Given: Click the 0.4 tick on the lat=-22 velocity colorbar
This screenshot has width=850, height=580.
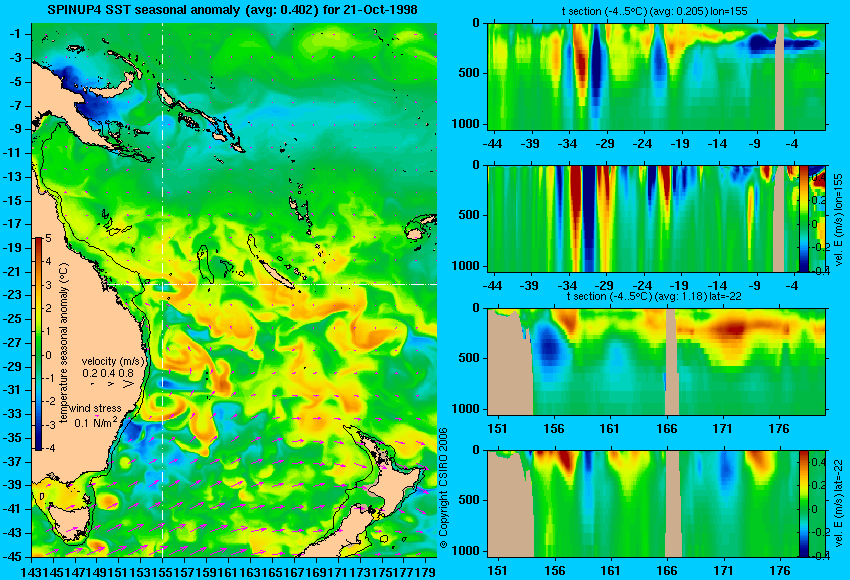Looking at the screenshot, I should pyautogui.click(x=819, y=462).
